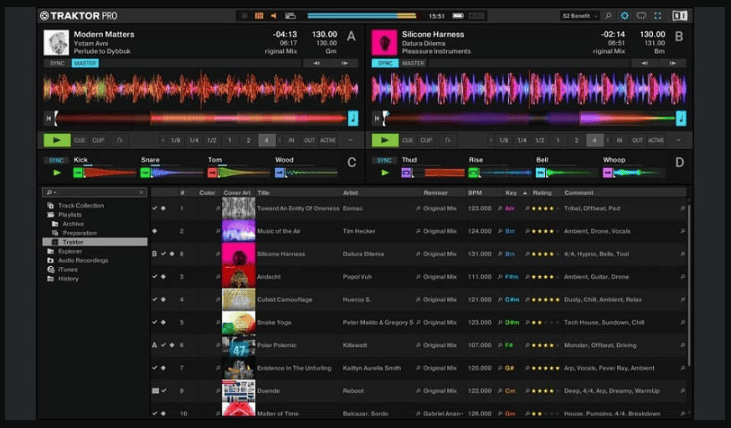Open the Preferences gear icon
The height and width of the screenshot is (428, 731).
click(624, 16)
